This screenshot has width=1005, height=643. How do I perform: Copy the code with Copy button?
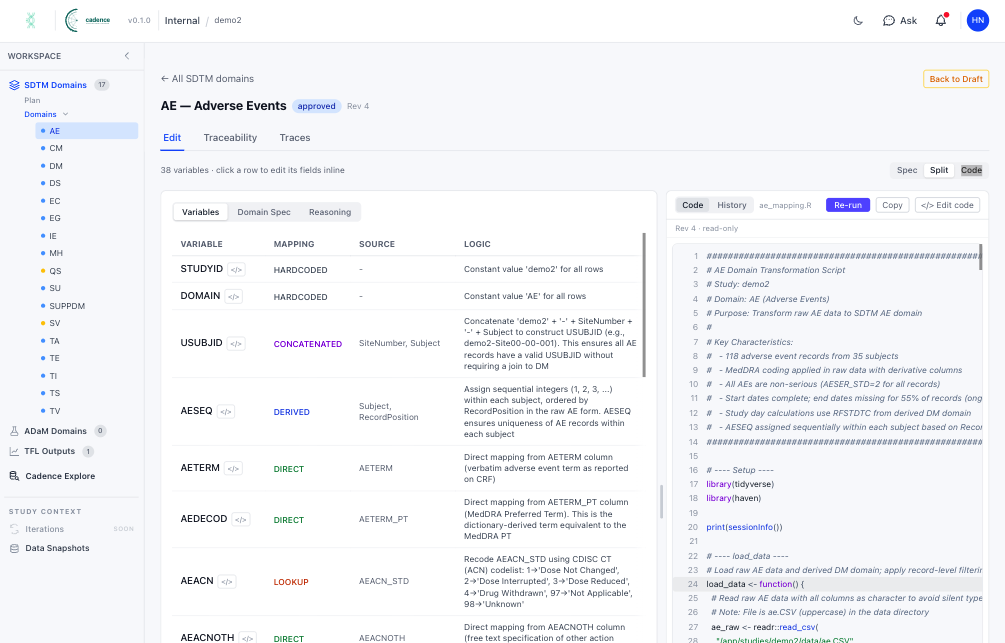coord(892,205)
